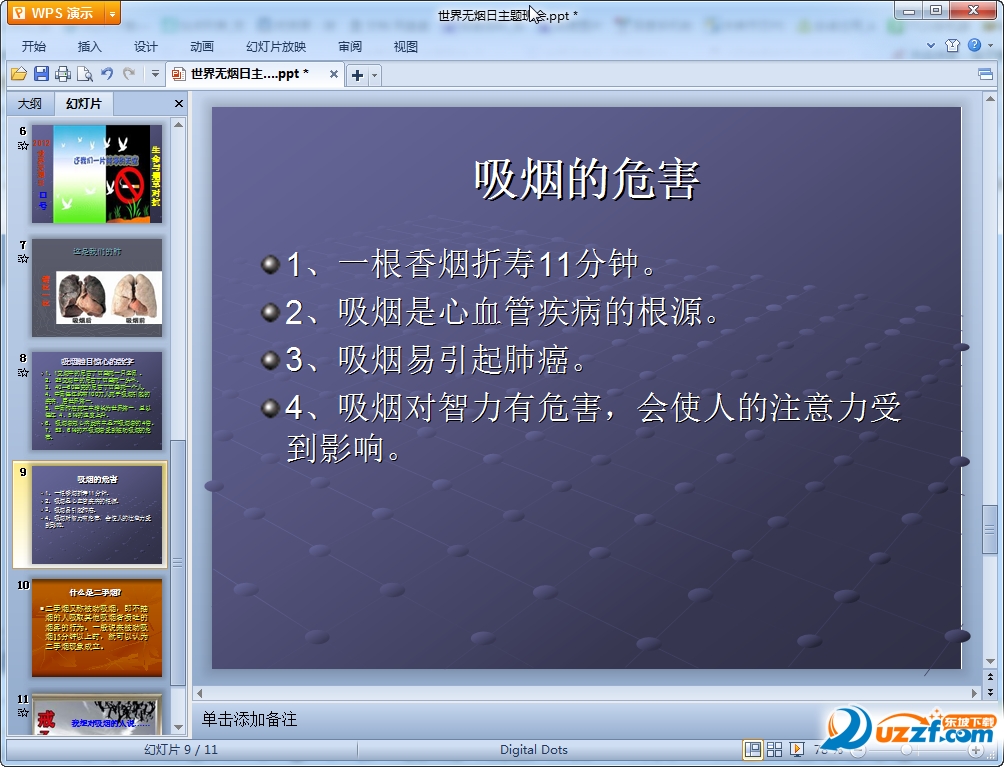1004x767 pixels.
Task: Switch to slide sorter view icon
Action: [x=774, y=750]
